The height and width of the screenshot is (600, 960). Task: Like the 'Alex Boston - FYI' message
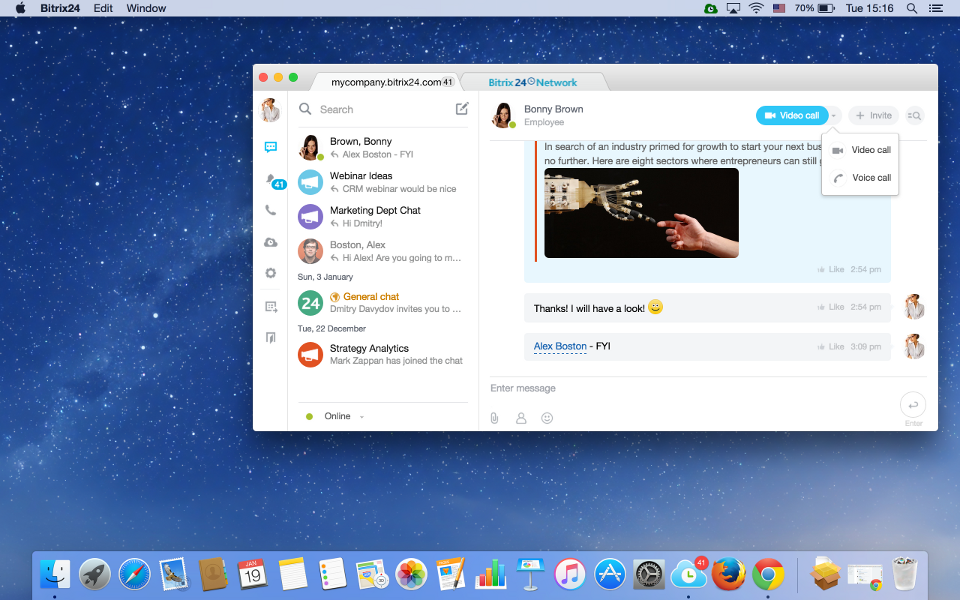(831, 347)
